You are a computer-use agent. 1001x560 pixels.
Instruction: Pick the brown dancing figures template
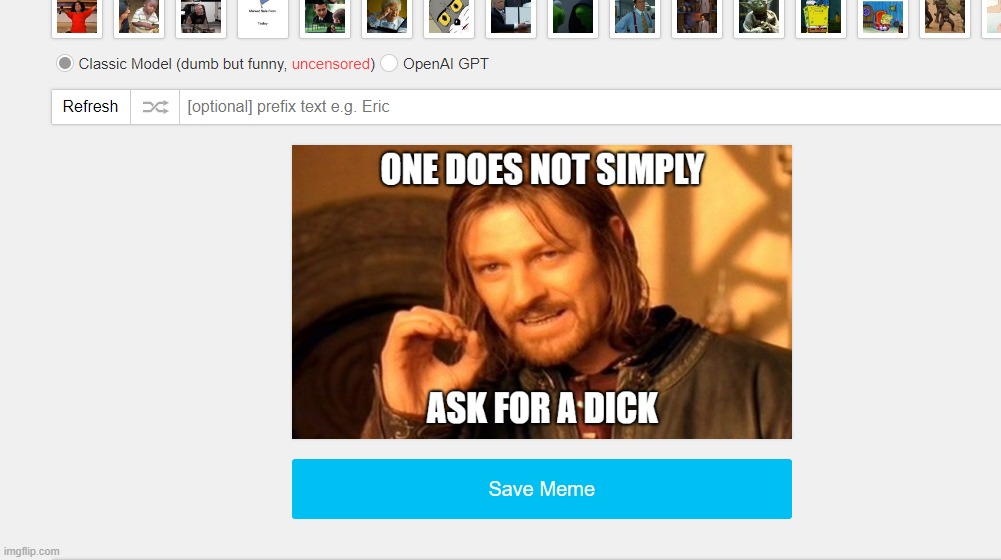tap(944, 17)
